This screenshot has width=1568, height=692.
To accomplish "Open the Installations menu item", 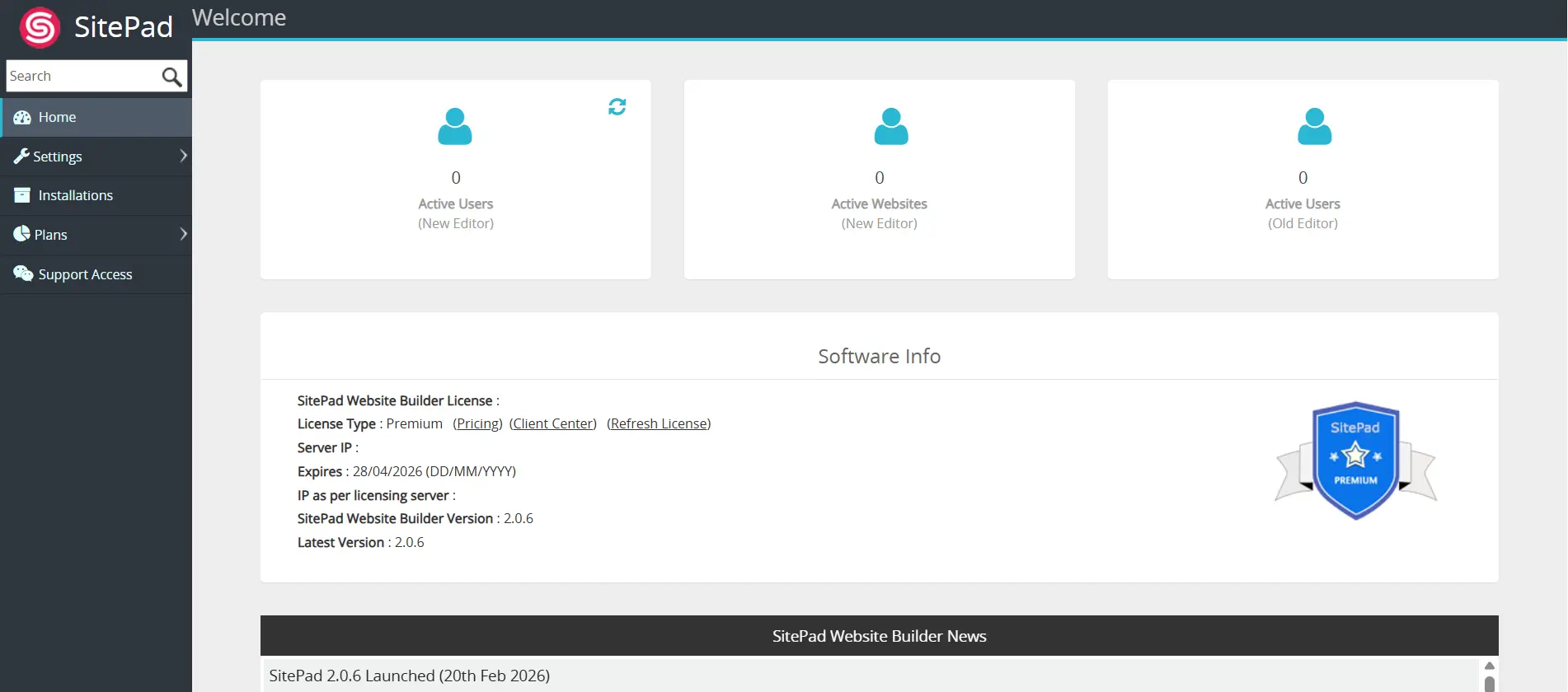I will coord(96,195).
